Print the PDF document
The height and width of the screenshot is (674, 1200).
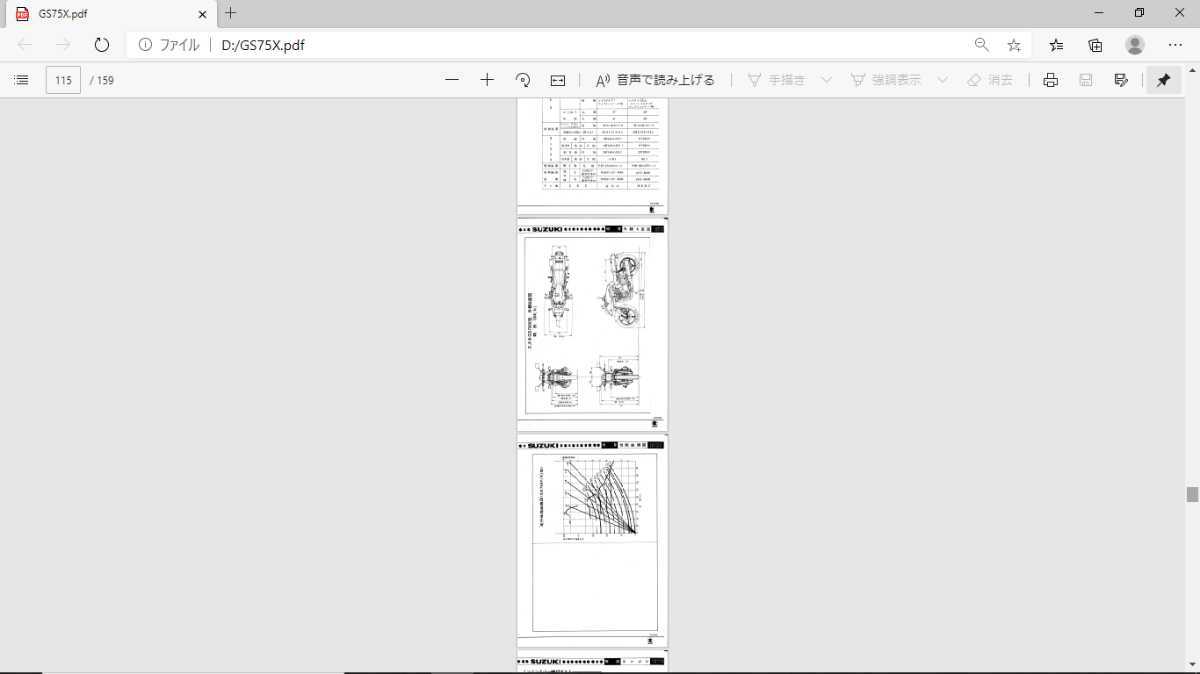[1050, 80]
